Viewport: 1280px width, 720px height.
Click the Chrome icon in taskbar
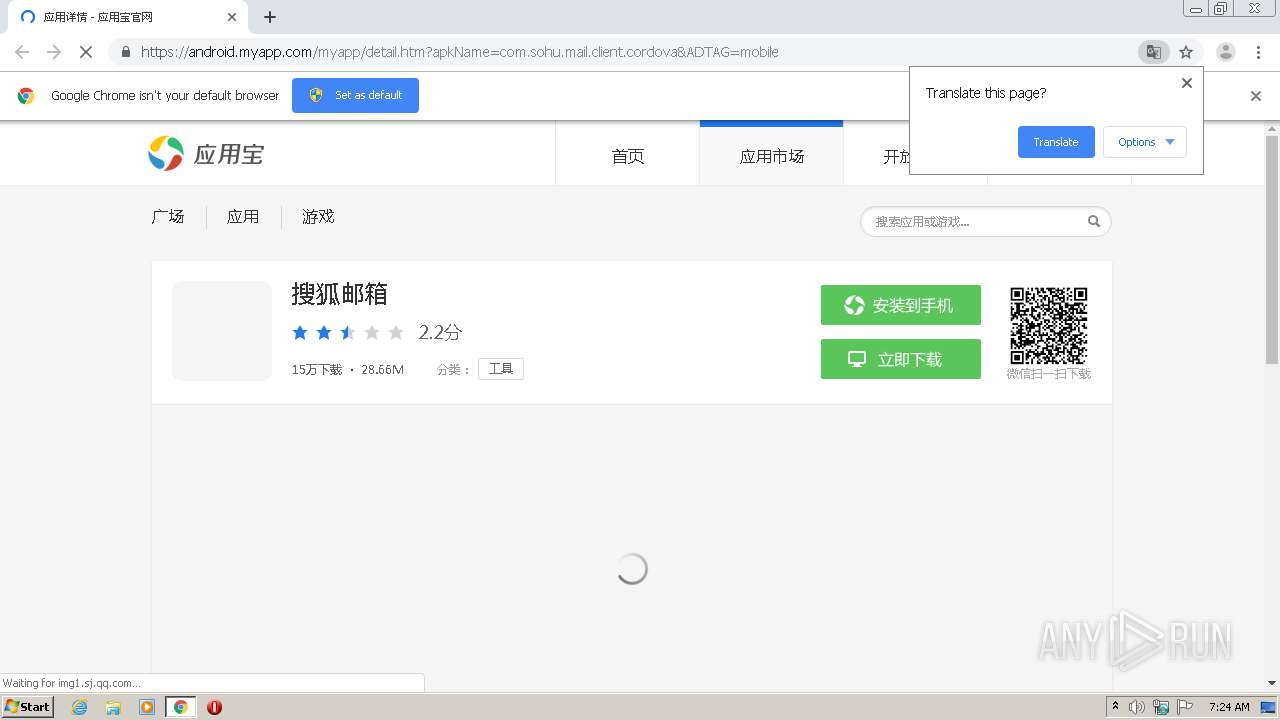point(181,707)
